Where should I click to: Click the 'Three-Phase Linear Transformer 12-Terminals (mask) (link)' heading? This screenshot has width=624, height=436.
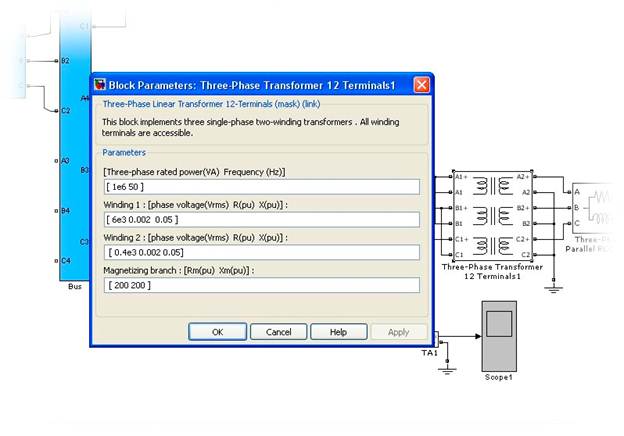(x=211, y=104)
